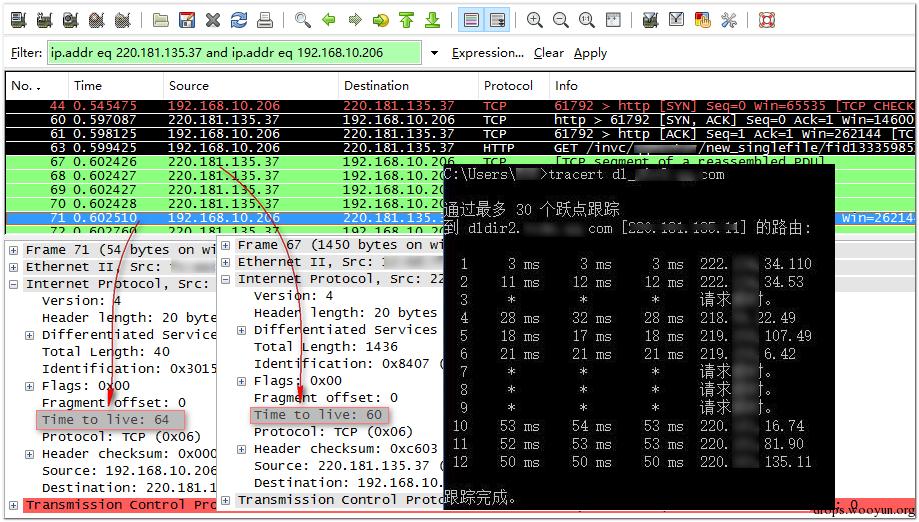Screen dimensions: 919x522
Task: Click into the display filter field
Action: pyautogui.click(x=234, y=53)
